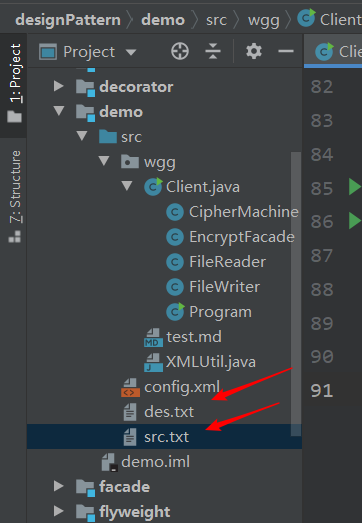Expand the facade module

pos(58,486)
